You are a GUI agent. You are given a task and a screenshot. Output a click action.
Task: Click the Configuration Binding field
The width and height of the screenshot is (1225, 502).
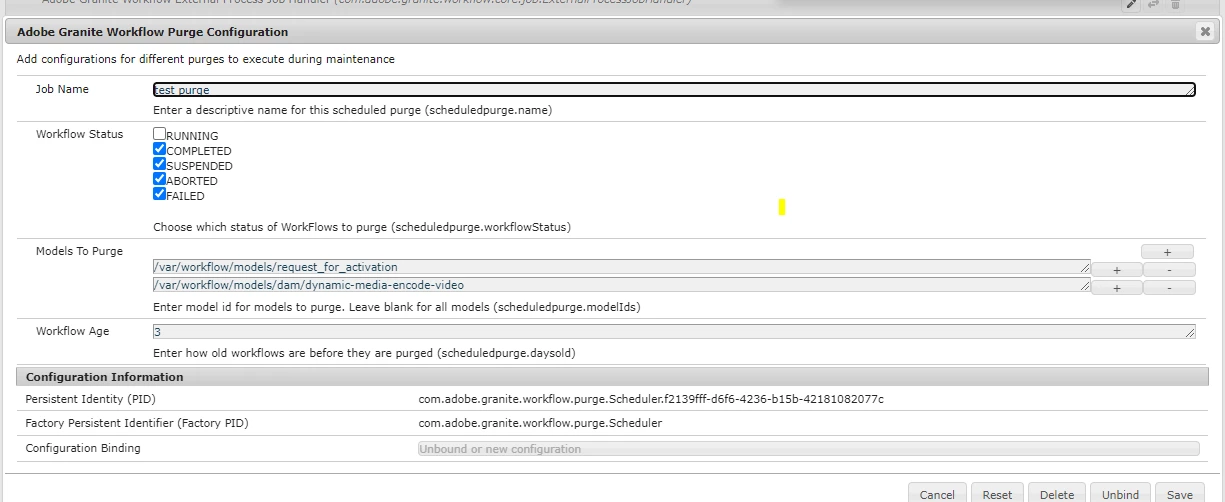pos(808,449)
